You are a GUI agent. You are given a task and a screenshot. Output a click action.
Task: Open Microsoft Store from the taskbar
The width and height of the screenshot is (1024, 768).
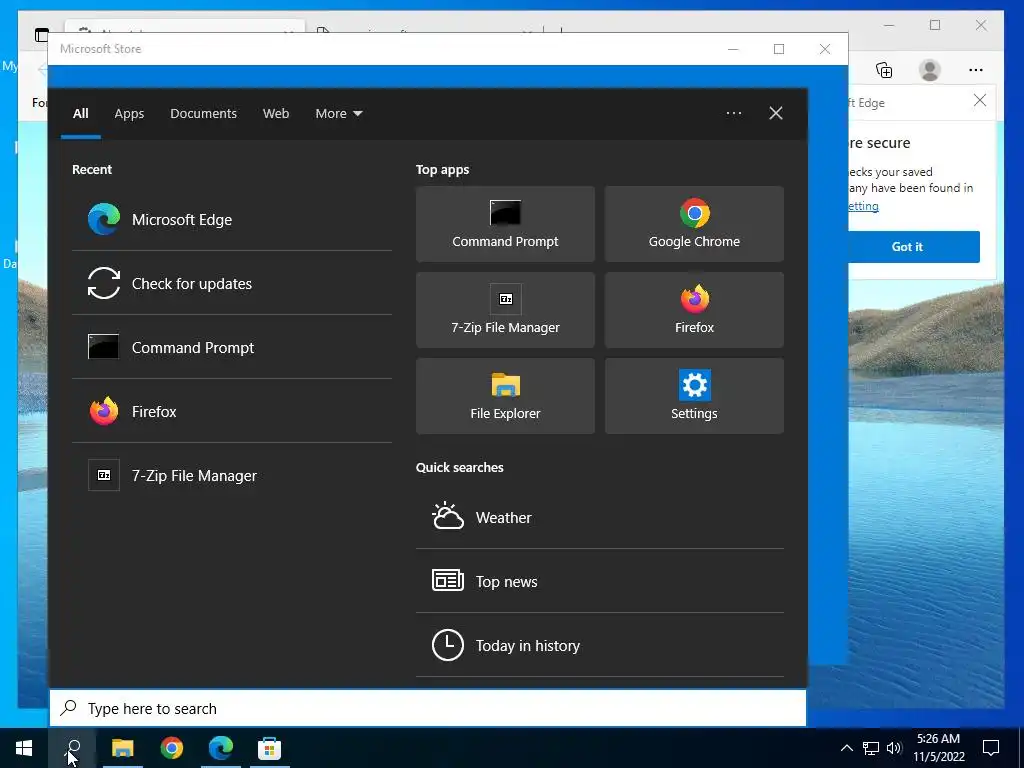pos(270,748)
